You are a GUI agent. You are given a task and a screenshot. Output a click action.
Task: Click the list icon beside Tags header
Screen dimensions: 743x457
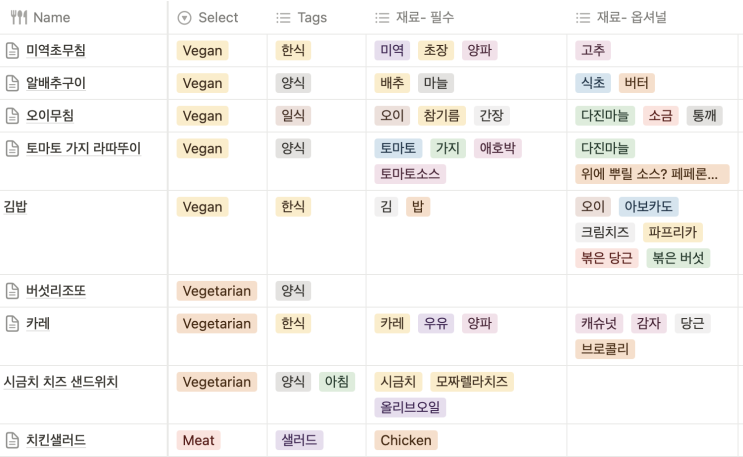(x=283, y=18)
